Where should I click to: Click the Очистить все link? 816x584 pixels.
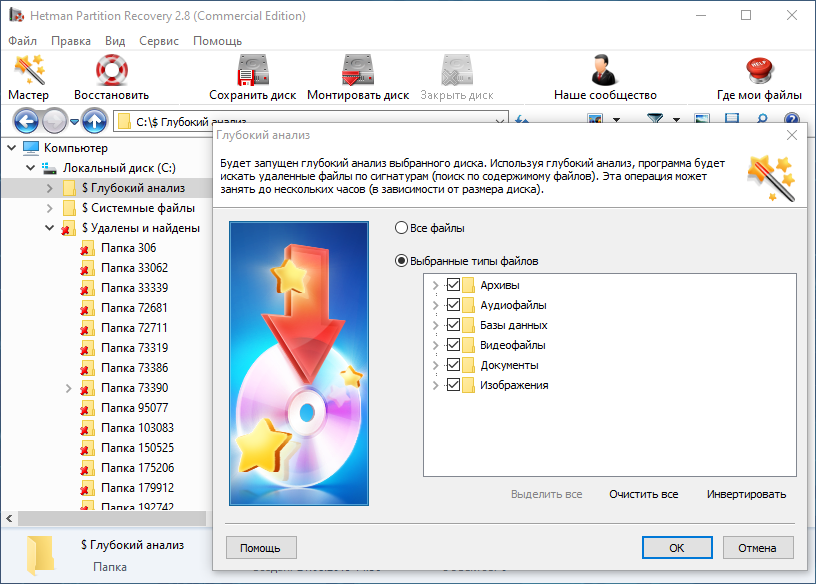pyautogui.click(x=643, y=494)
